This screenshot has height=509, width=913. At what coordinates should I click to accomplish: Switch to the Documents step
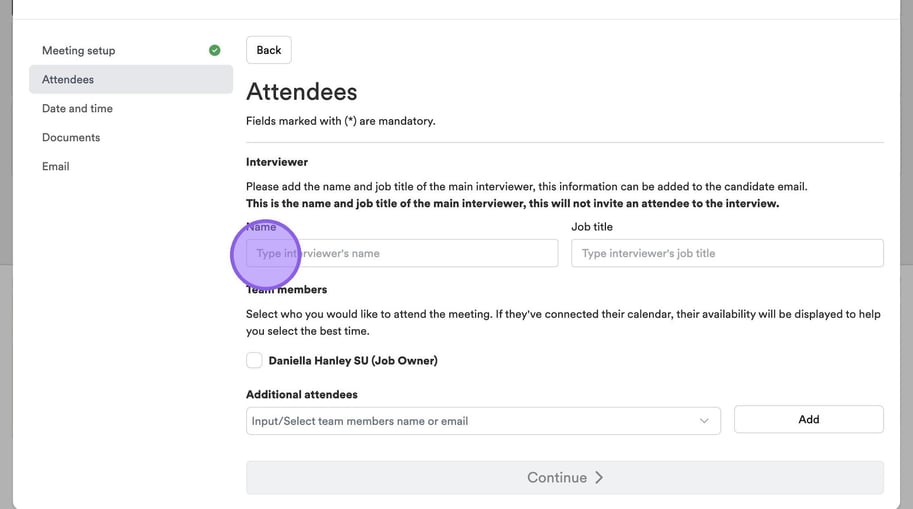pos(71,137)
